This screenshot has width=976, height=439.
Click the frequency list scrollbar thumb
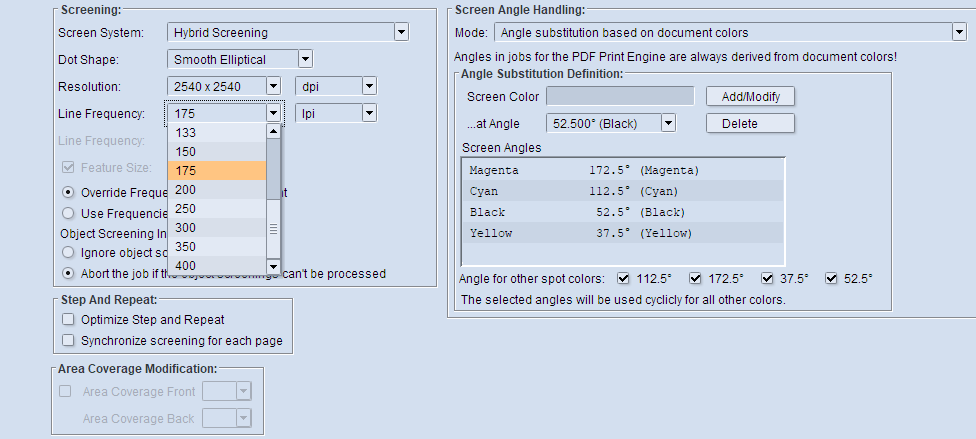pyautogui.click(x=273, y=228)
